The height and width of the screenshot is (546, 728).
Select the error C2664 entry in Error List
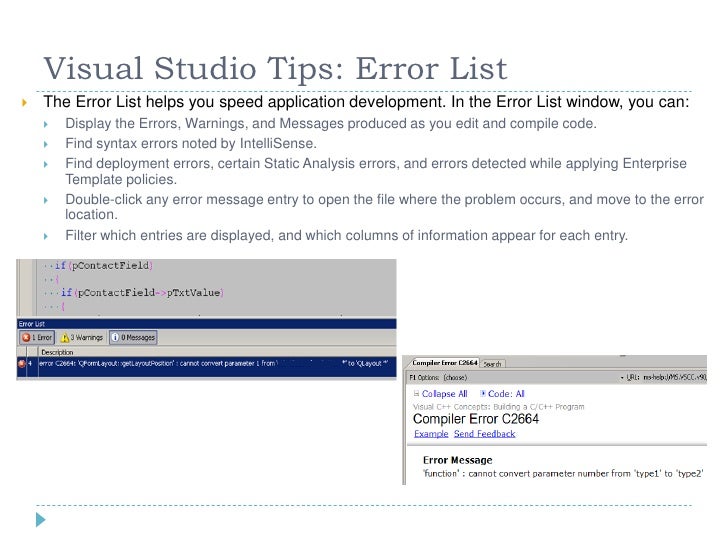[207, 364]
